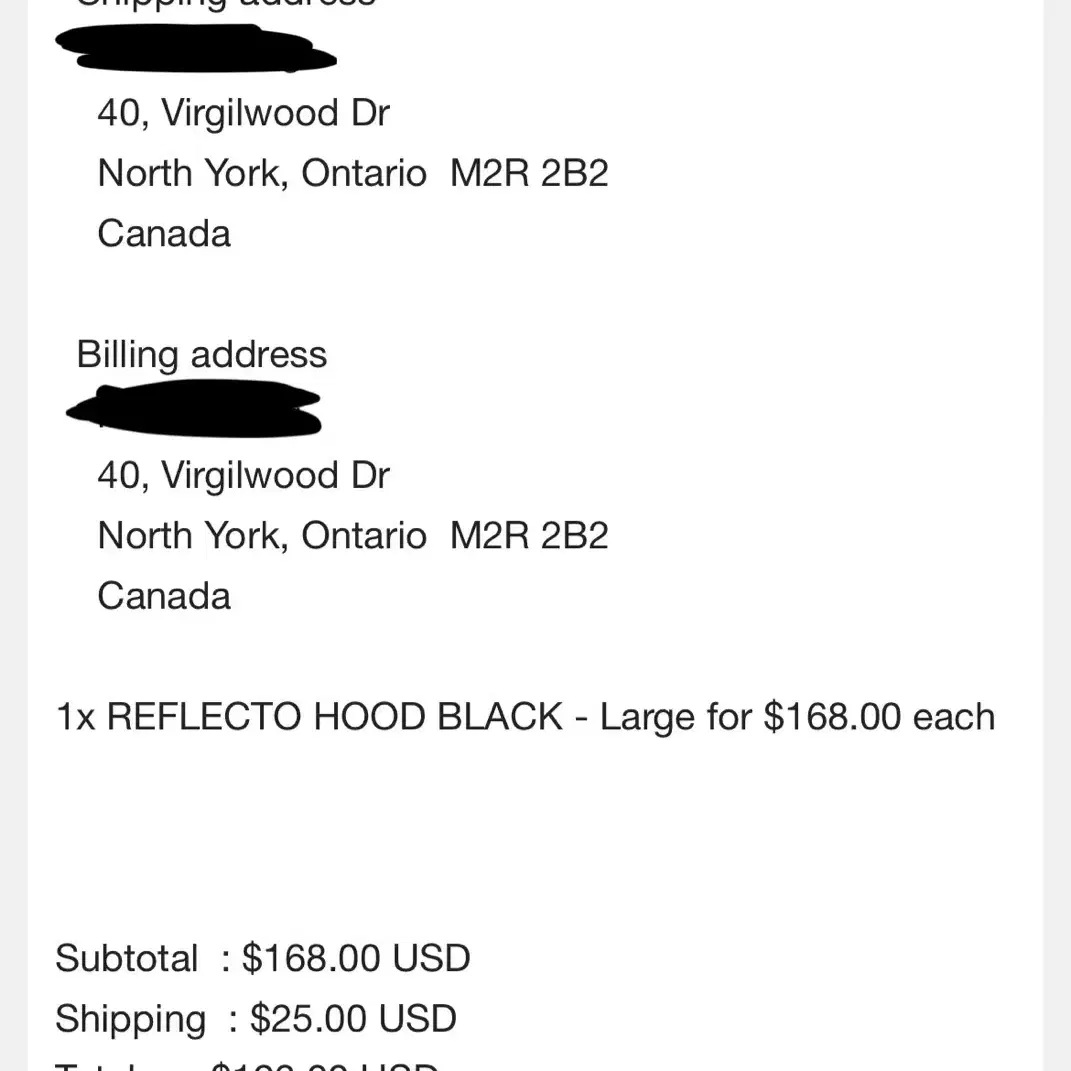Click billing city North York, Ontario

point(262,536)
